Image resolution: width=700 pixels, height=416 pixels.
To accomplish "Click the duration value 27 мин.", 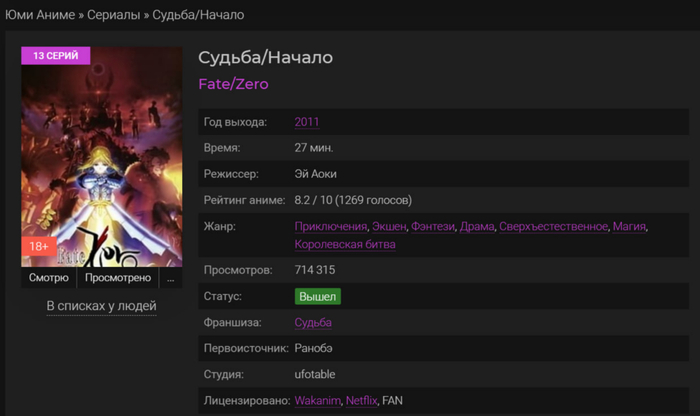I will tap(314, 148).
